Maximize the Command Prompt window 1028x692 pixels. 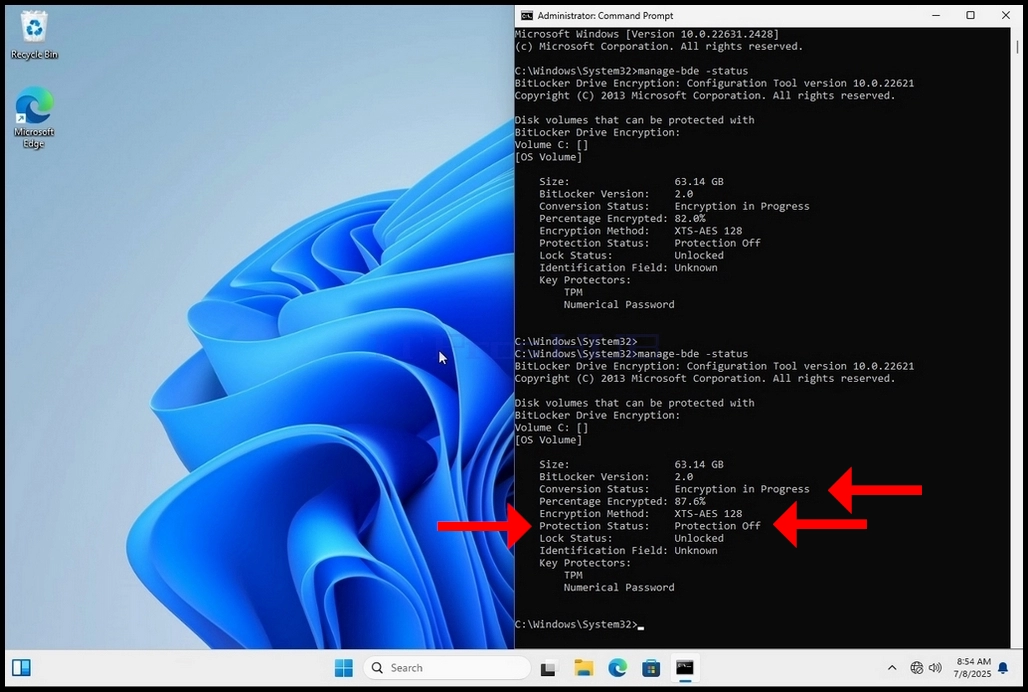[x=970, y=15]
